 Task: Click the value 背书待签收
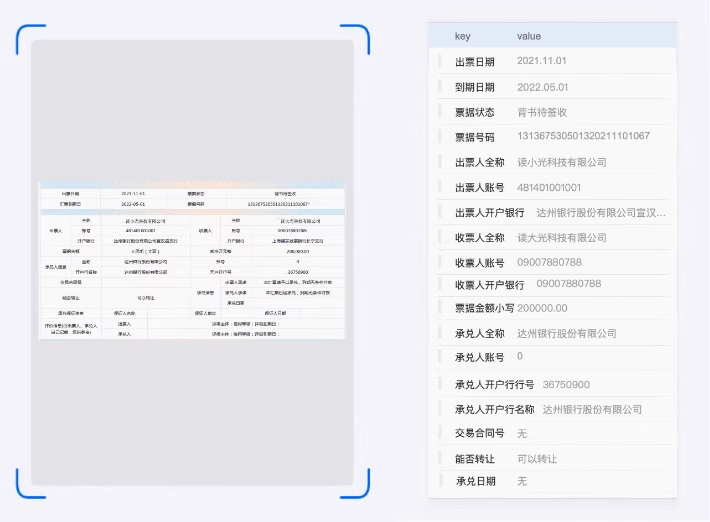542,112
